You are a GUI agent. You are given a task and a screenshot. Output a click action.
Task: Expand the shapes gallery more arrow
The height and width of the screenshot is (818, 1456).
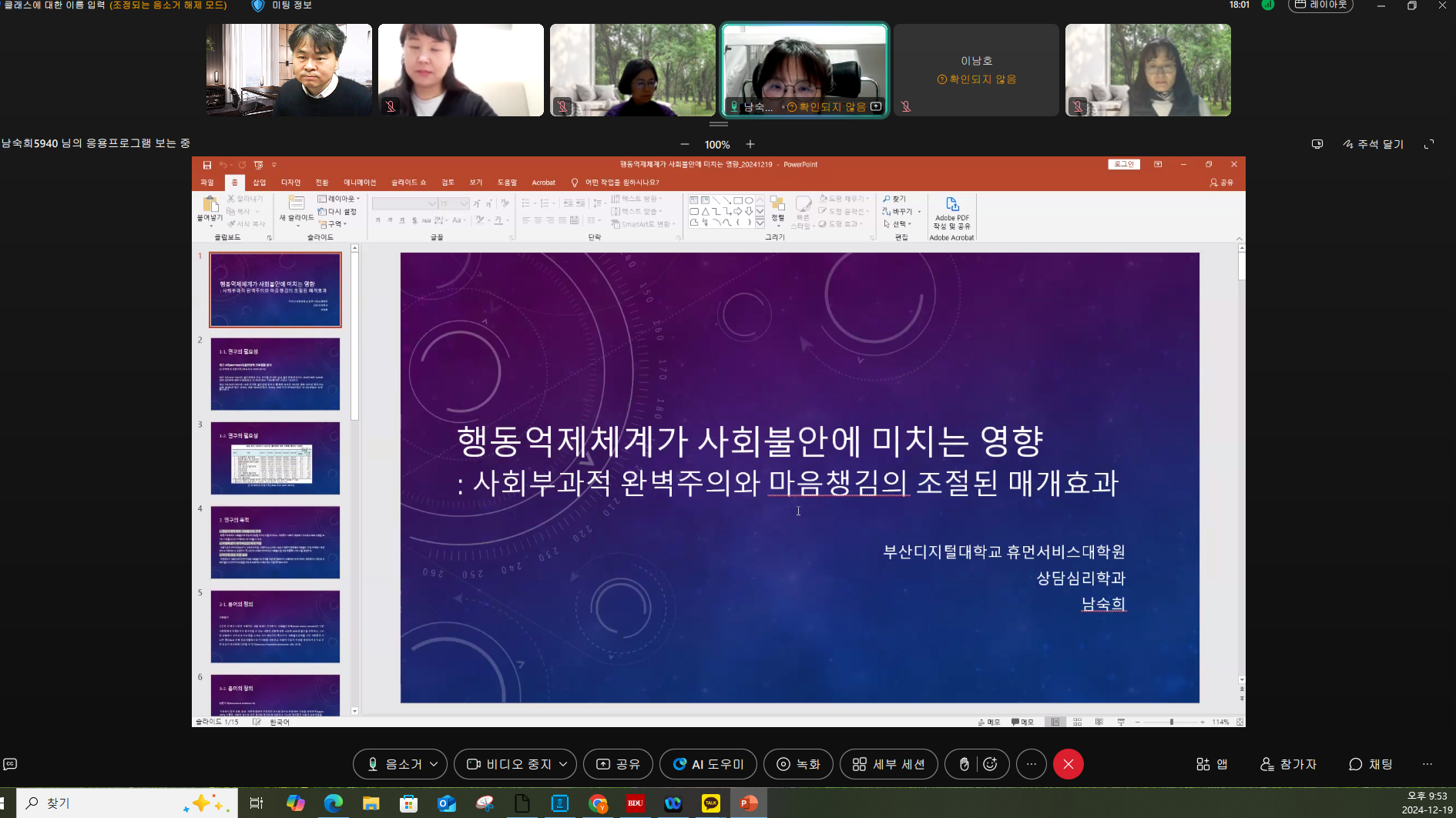760,223
